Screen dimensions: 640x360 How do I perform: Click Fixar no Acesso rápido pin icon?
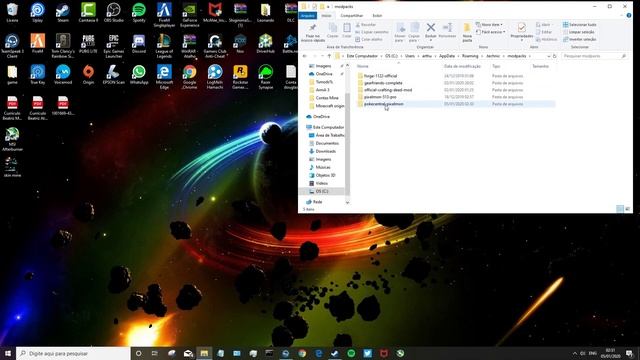pos(313,28)
